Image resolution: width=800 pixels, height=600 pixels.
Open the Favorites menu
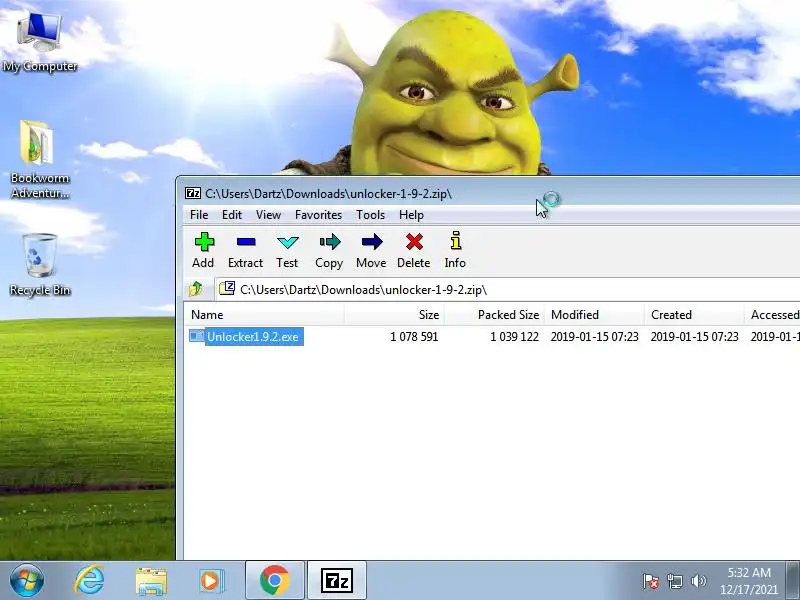318,215
